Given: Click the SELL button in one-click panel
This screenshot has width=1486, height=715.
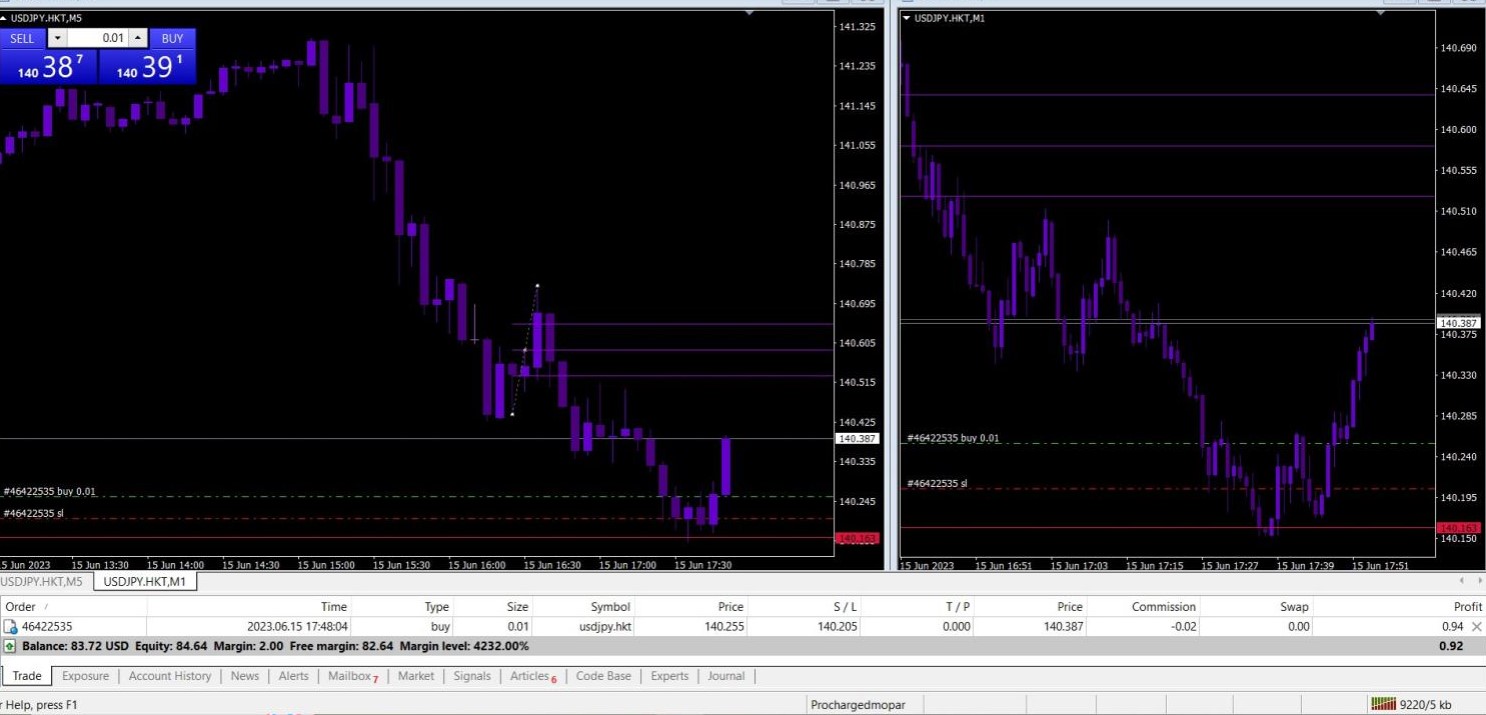Looking at the screenshot, I should (22, 39).
